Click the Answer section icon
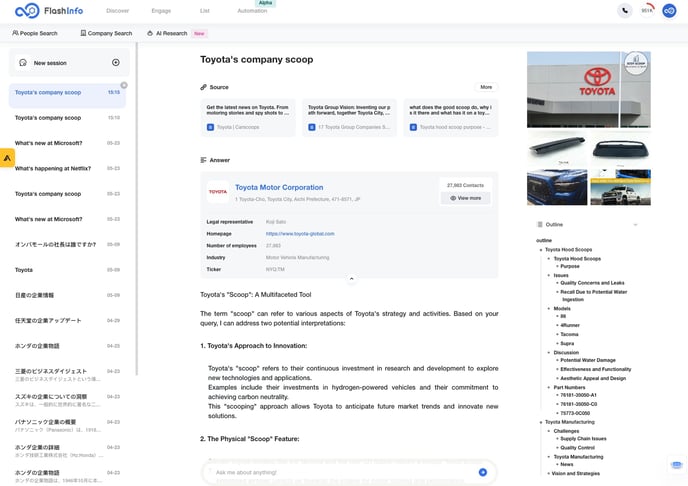This screenshot has height=486, width=688. (x=203, y=160)
